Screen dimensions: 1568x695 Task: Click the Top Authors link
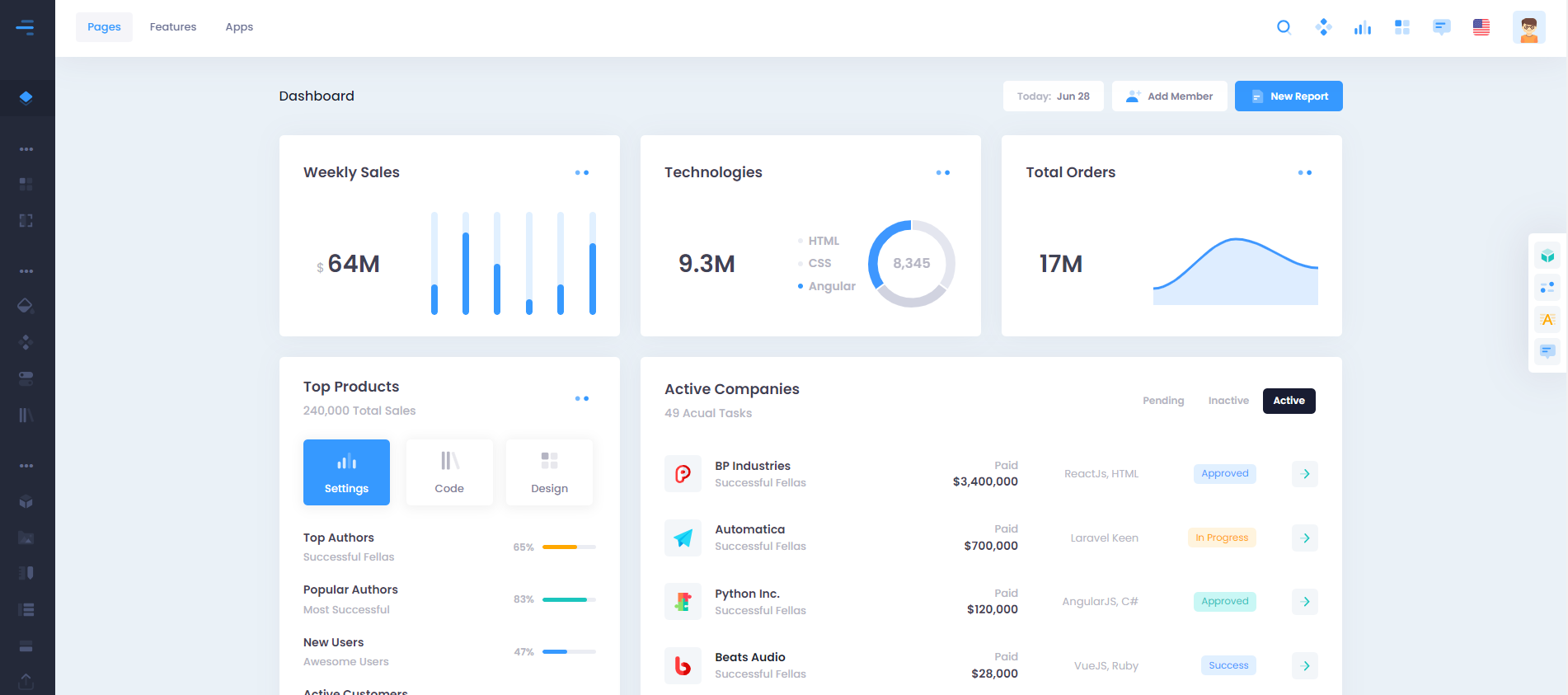[x=339, y=538]
